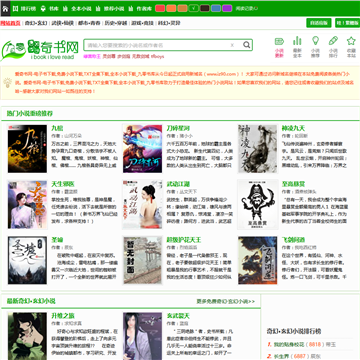Click the 奇书网 site logo

(x=40, y=49)
